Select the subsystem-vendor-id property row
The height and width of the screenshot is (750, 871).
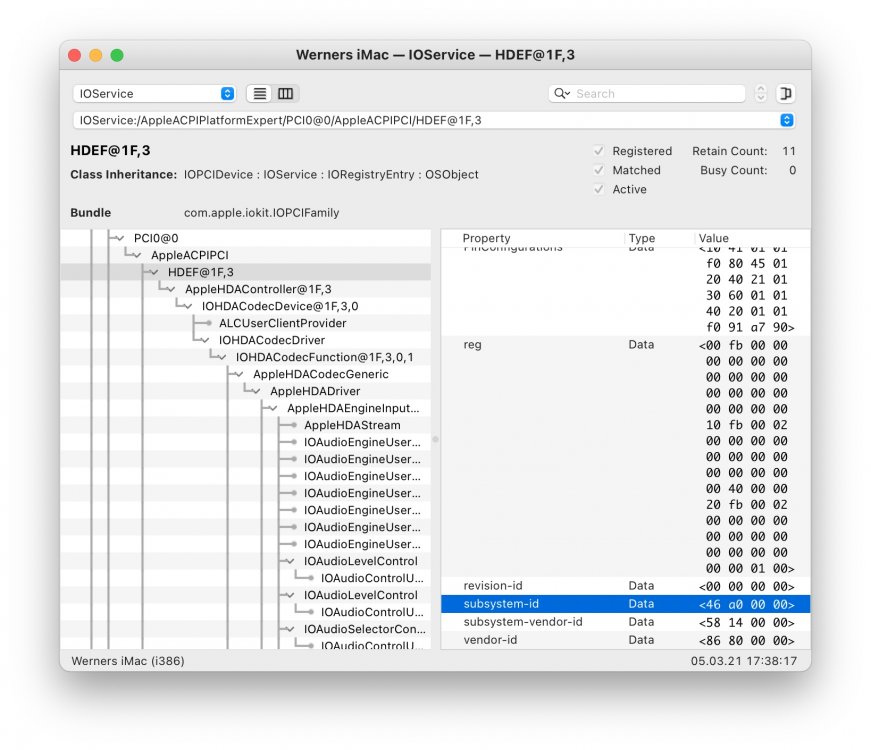[x=625, y=622]
